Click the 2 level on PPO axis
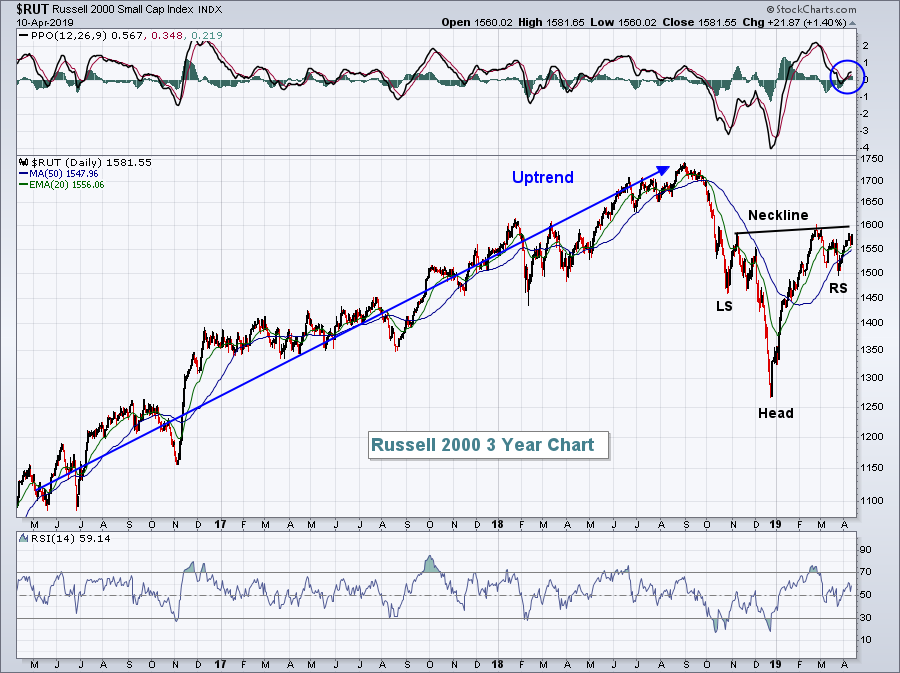The width and height of the screenshot is (900, 673). click(x=866, y=46)
